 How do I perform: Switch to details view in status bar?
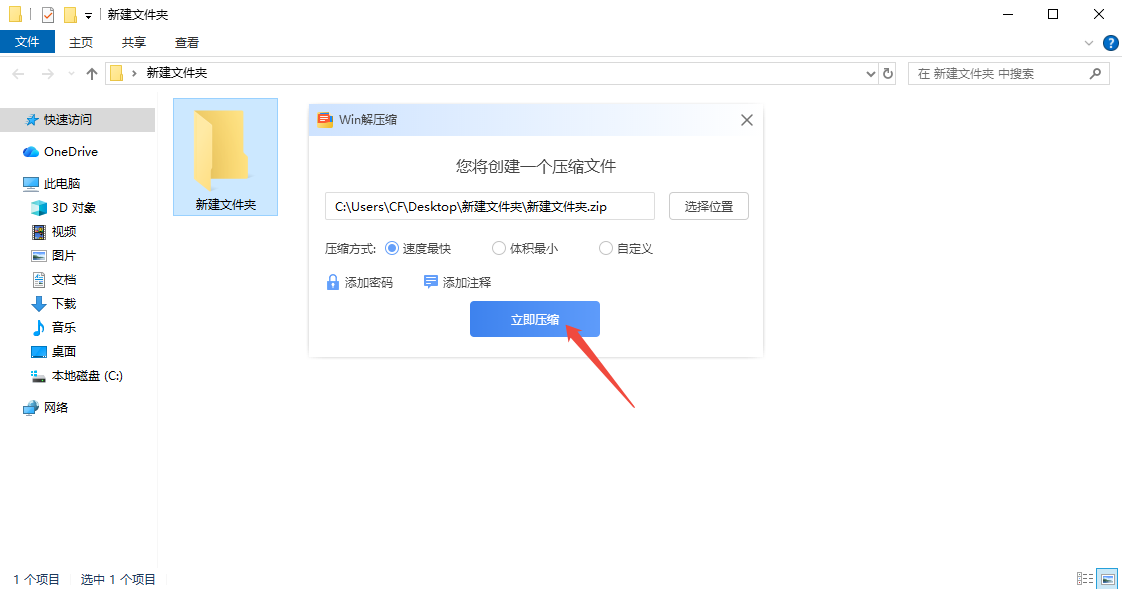tap(1085, 579)
